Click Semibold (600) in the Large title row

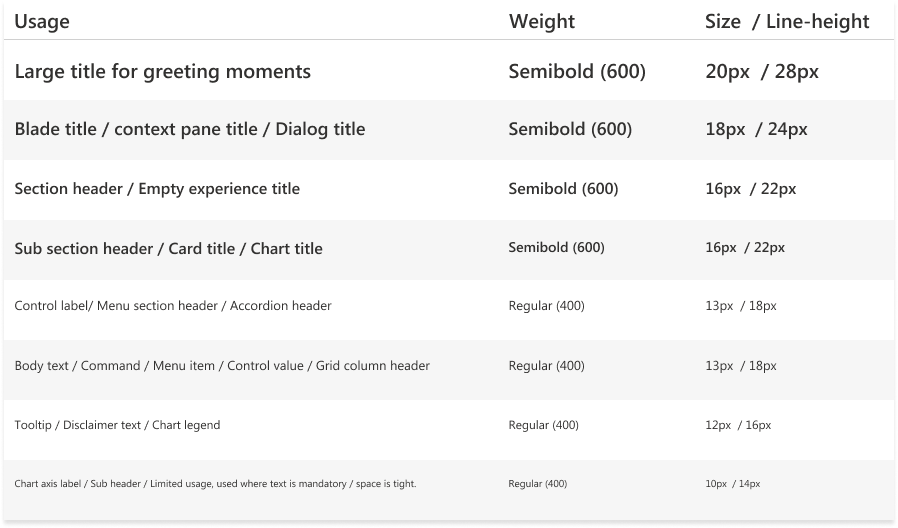coord(577,72)
